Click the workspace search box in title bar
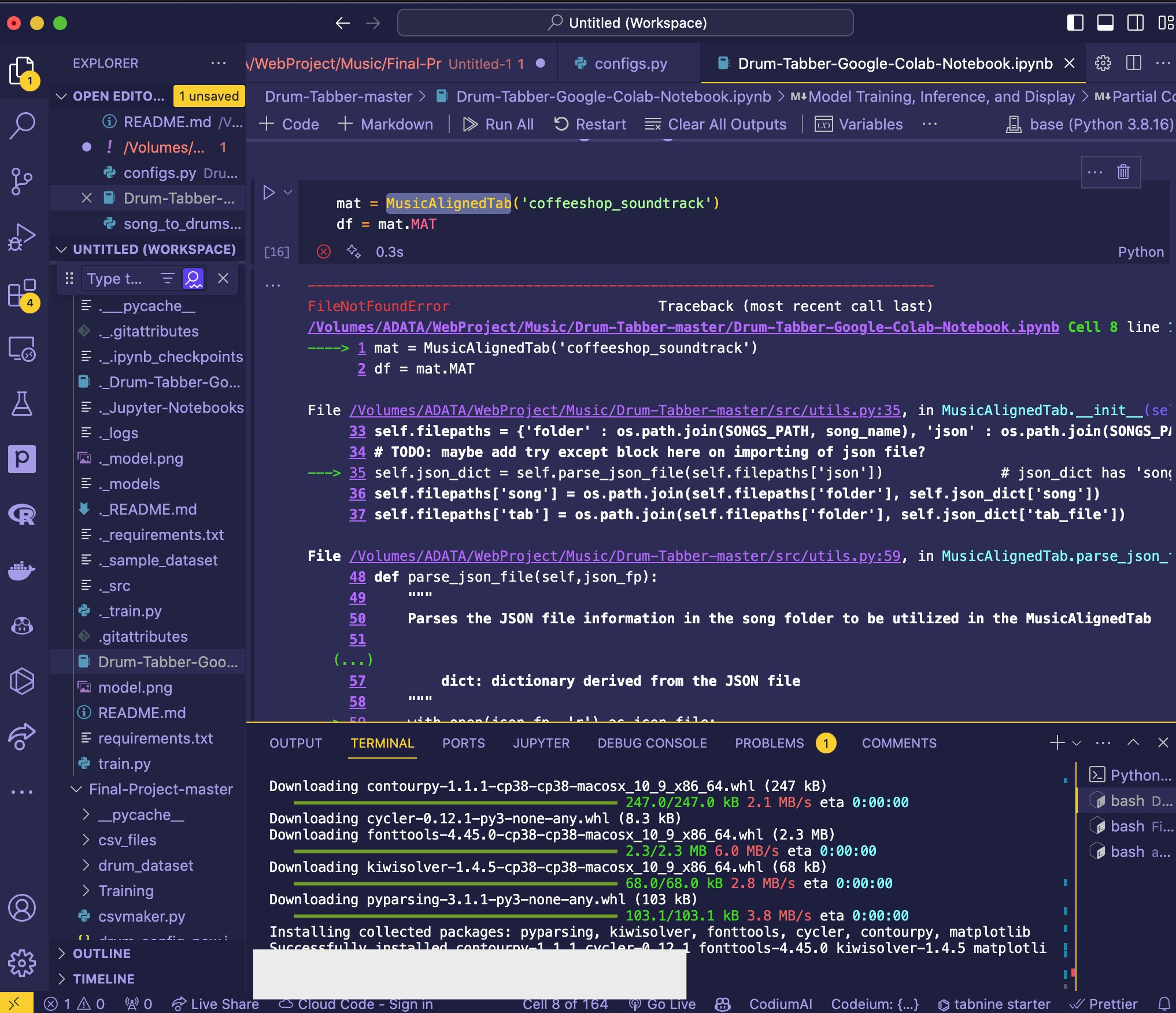1176x1013 pixels. pyautogui.click(x=625, y=23)
